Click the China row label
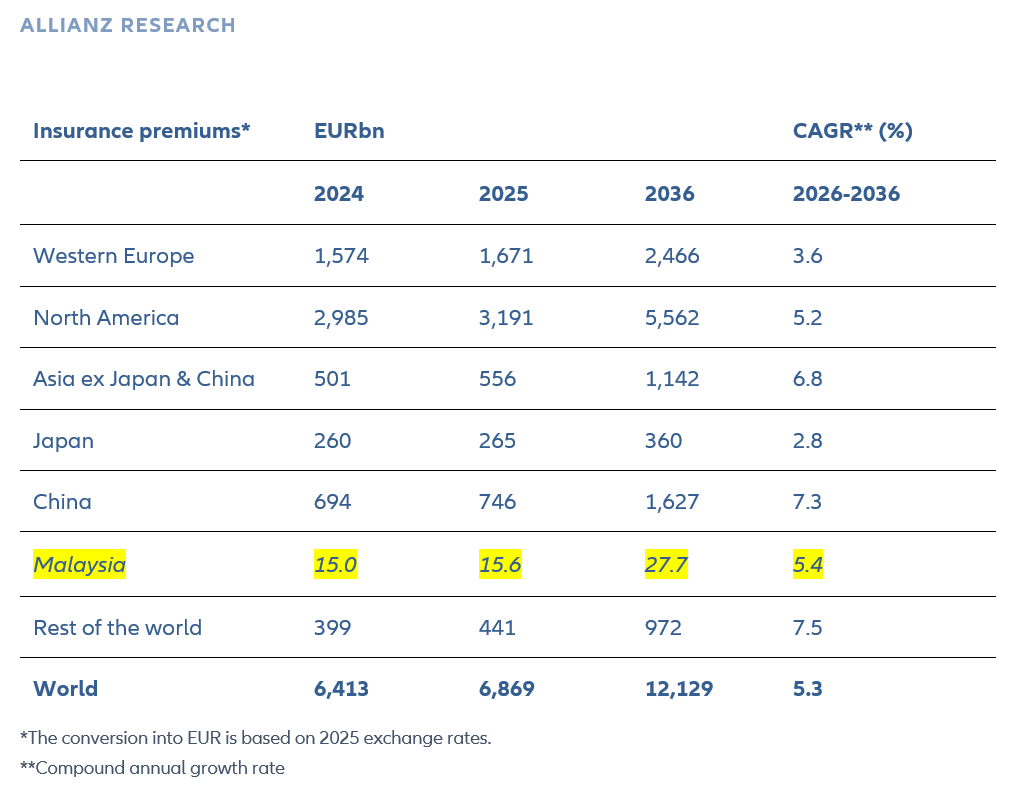Viewport: 1022px width, 798px height. 63,502
